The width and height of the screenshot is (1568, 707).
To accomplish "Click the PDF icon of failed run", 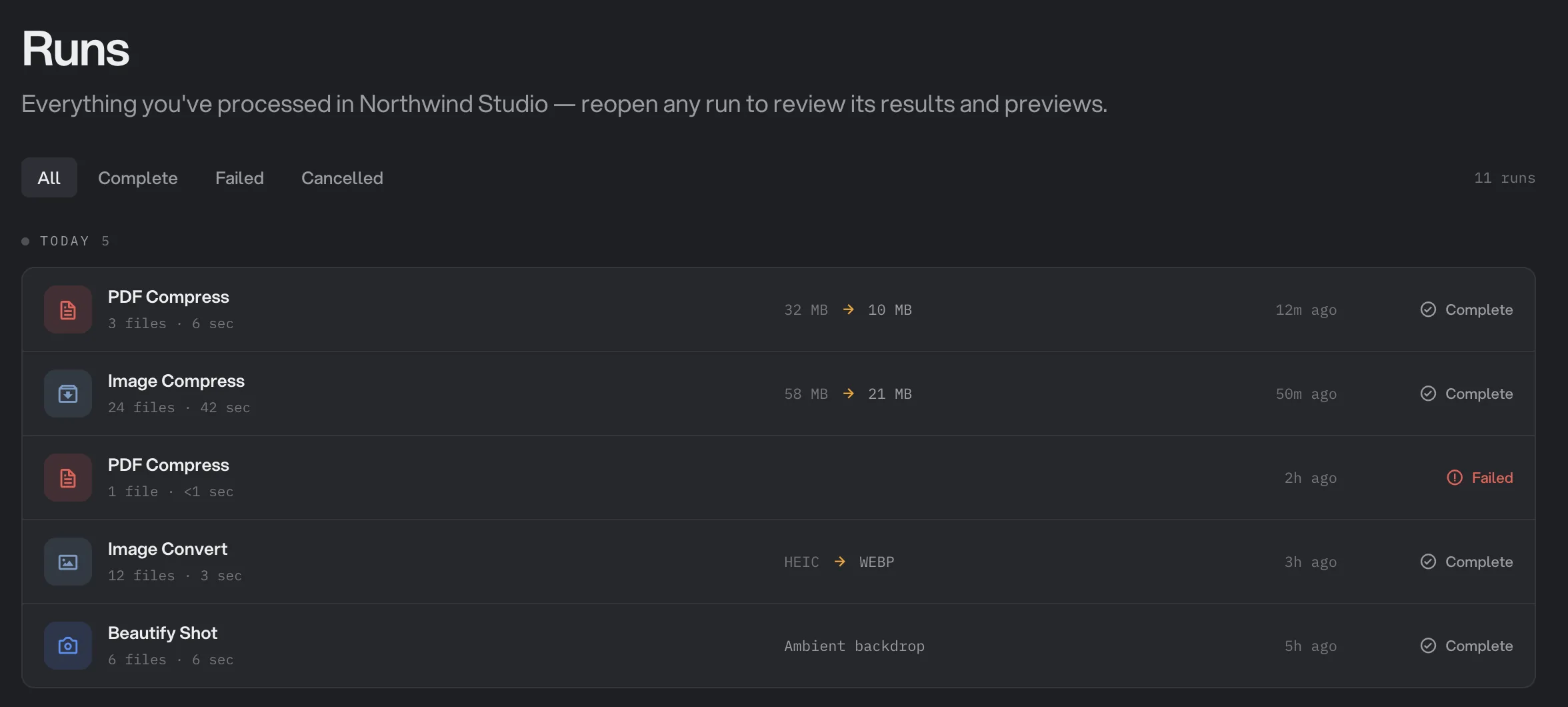I will point(68,478).
